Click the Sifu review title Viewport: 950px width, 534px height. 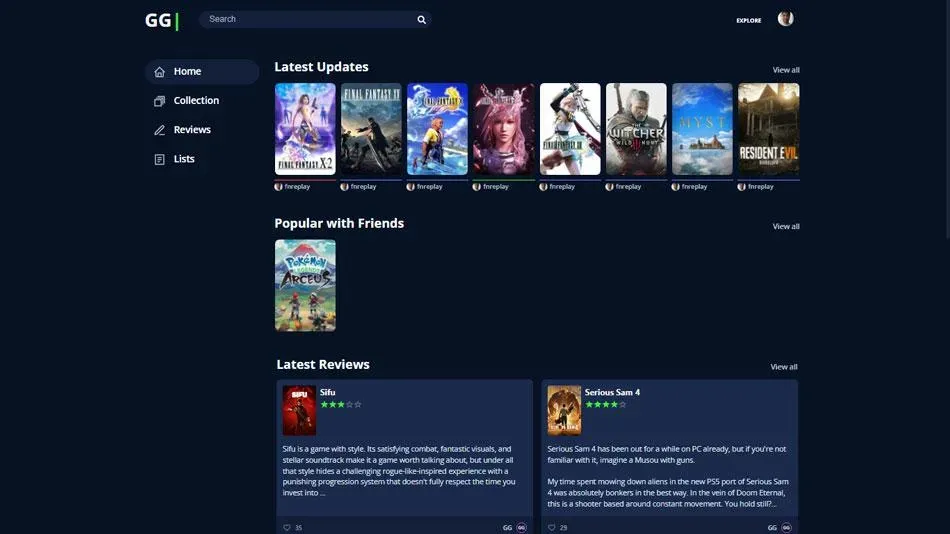coord(327,392)
